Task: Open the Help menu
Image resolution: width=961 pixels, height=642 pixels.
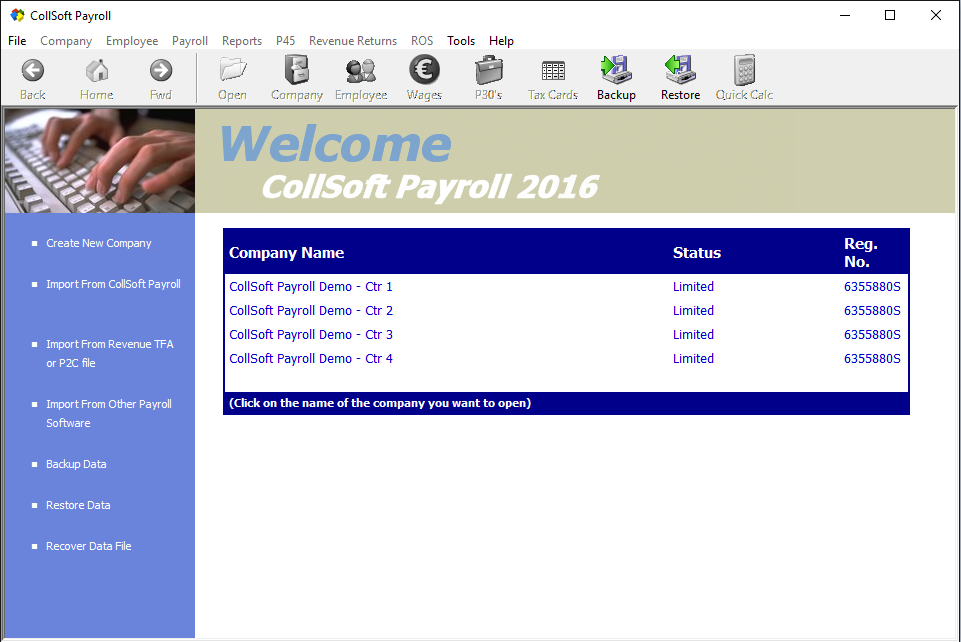Action: pyautogui.click(x=501, y=41)
